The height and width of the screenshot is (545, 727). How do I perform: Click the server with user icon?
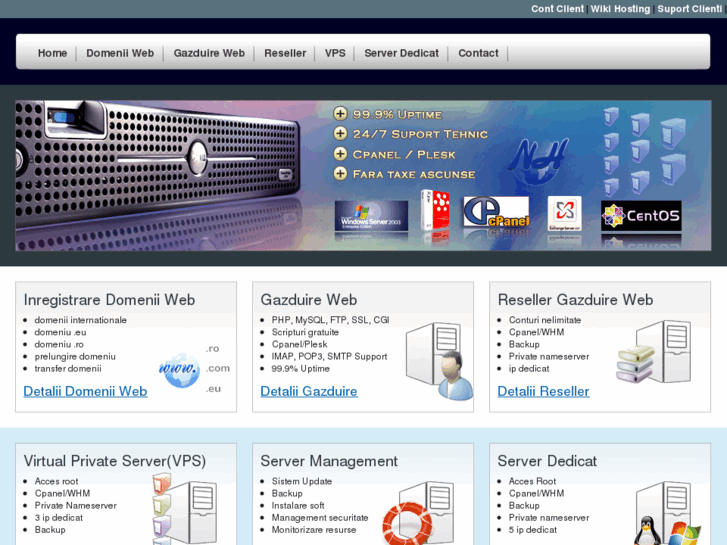(x=439, y=361)
